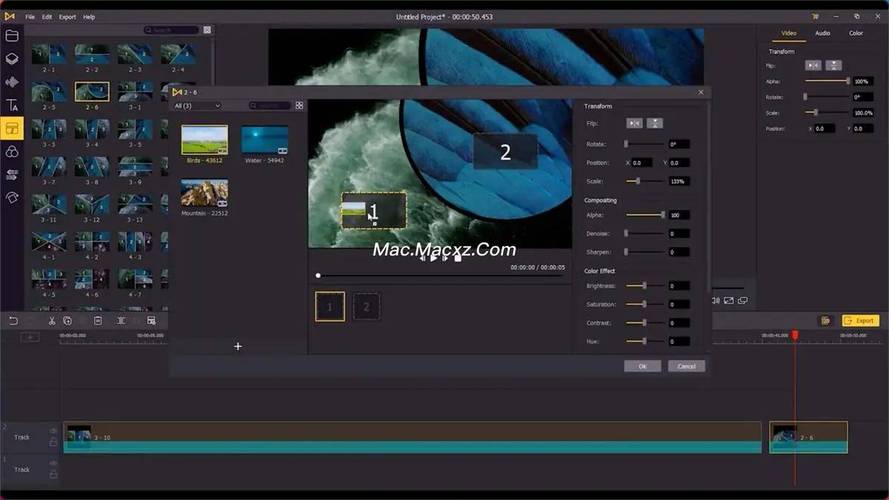Screen dimensions: 889x500
Task: Open the Transitions panel in sidebar
Action: [12, 175]
